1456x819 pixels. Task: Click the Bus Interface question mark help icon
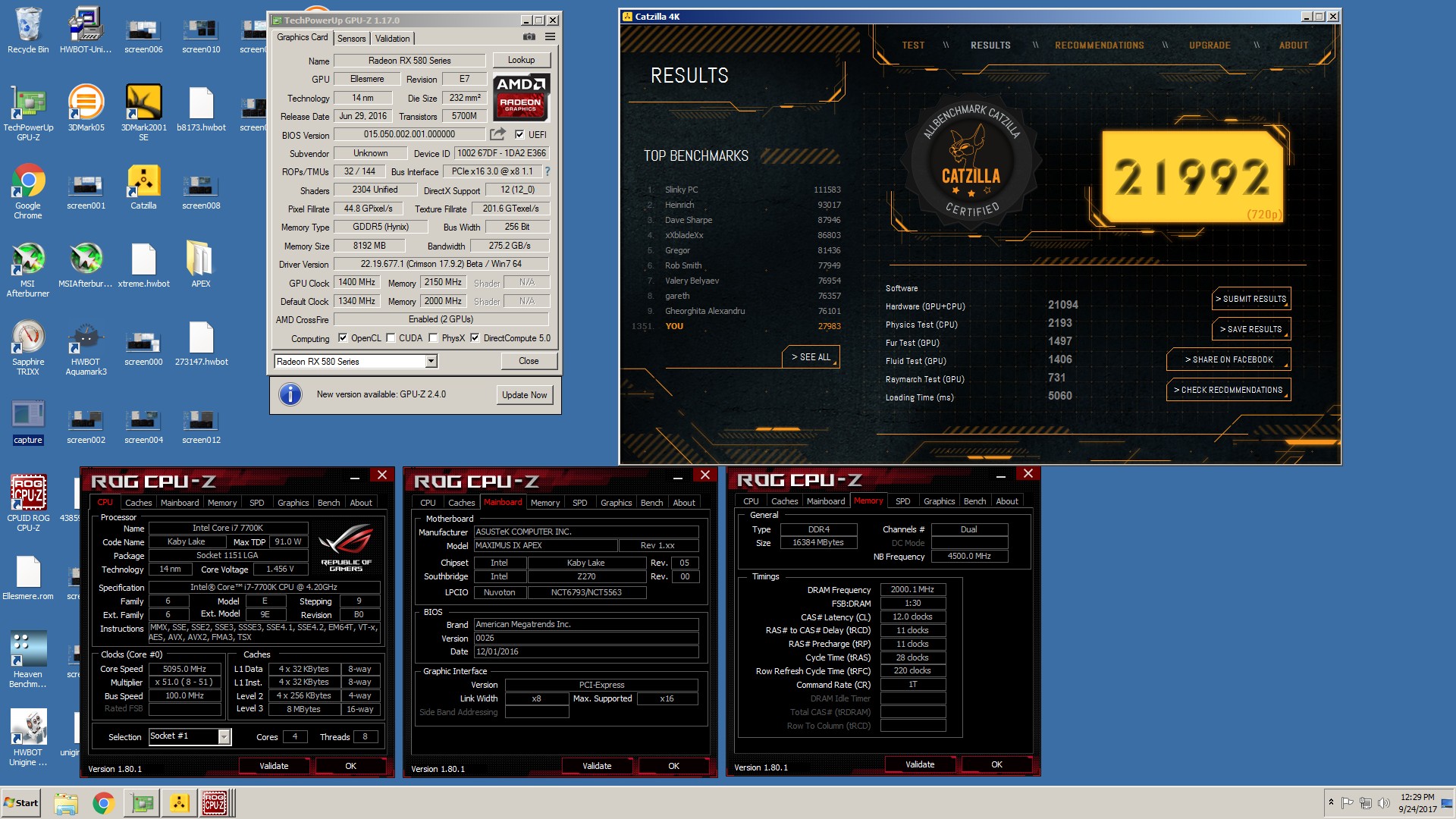(547, 171)
